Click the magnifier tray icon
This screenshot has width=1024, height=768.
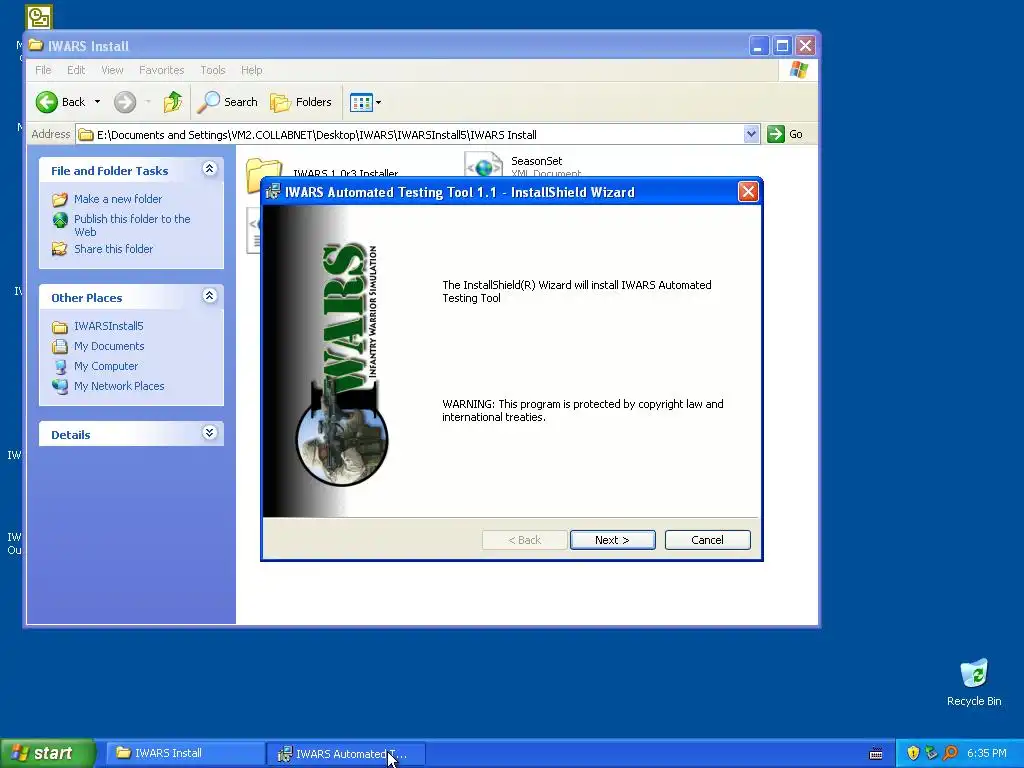[950, 753]
